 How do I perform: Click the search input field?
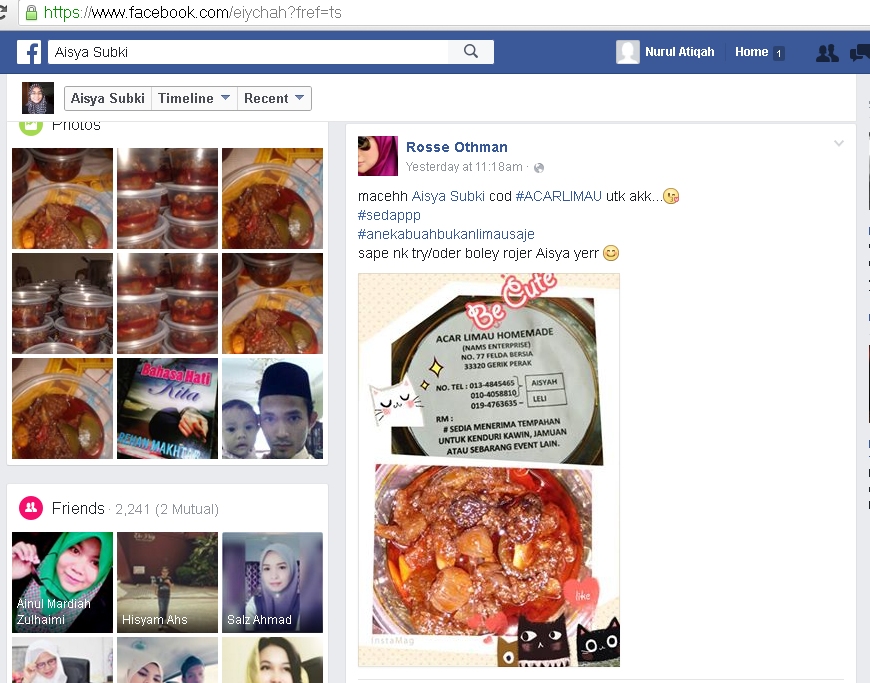[x=250, y=52]
